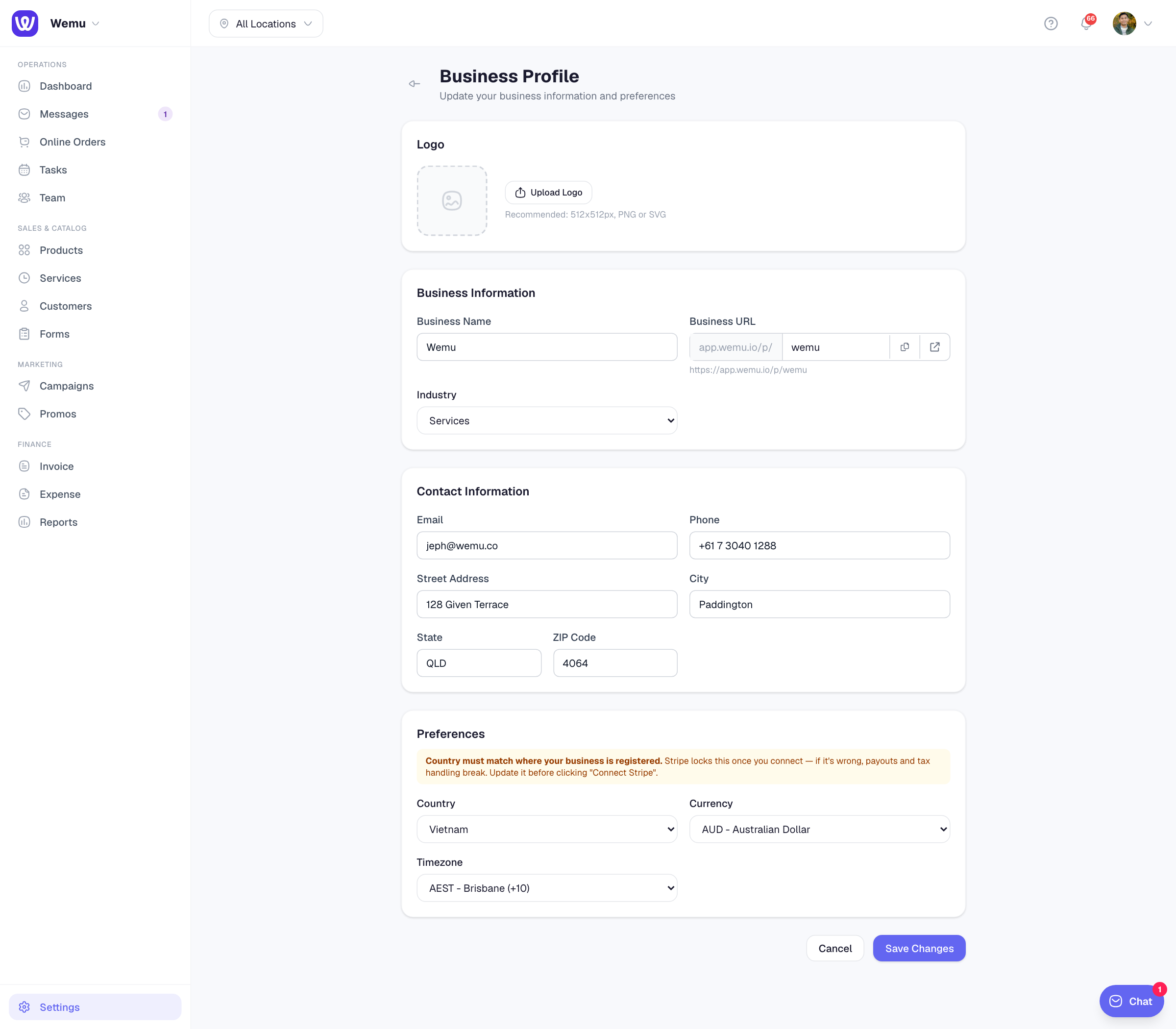The height and width of the screenshot is (1029, 1176).
Task: Upload a logo file
Action: click(548, 193)
